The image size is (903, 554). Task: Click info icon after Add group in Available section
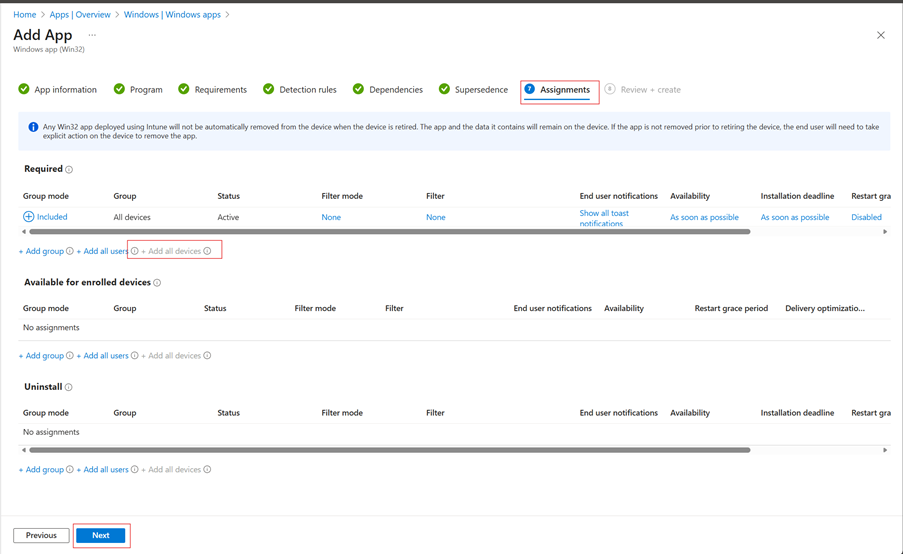point(70,355)
